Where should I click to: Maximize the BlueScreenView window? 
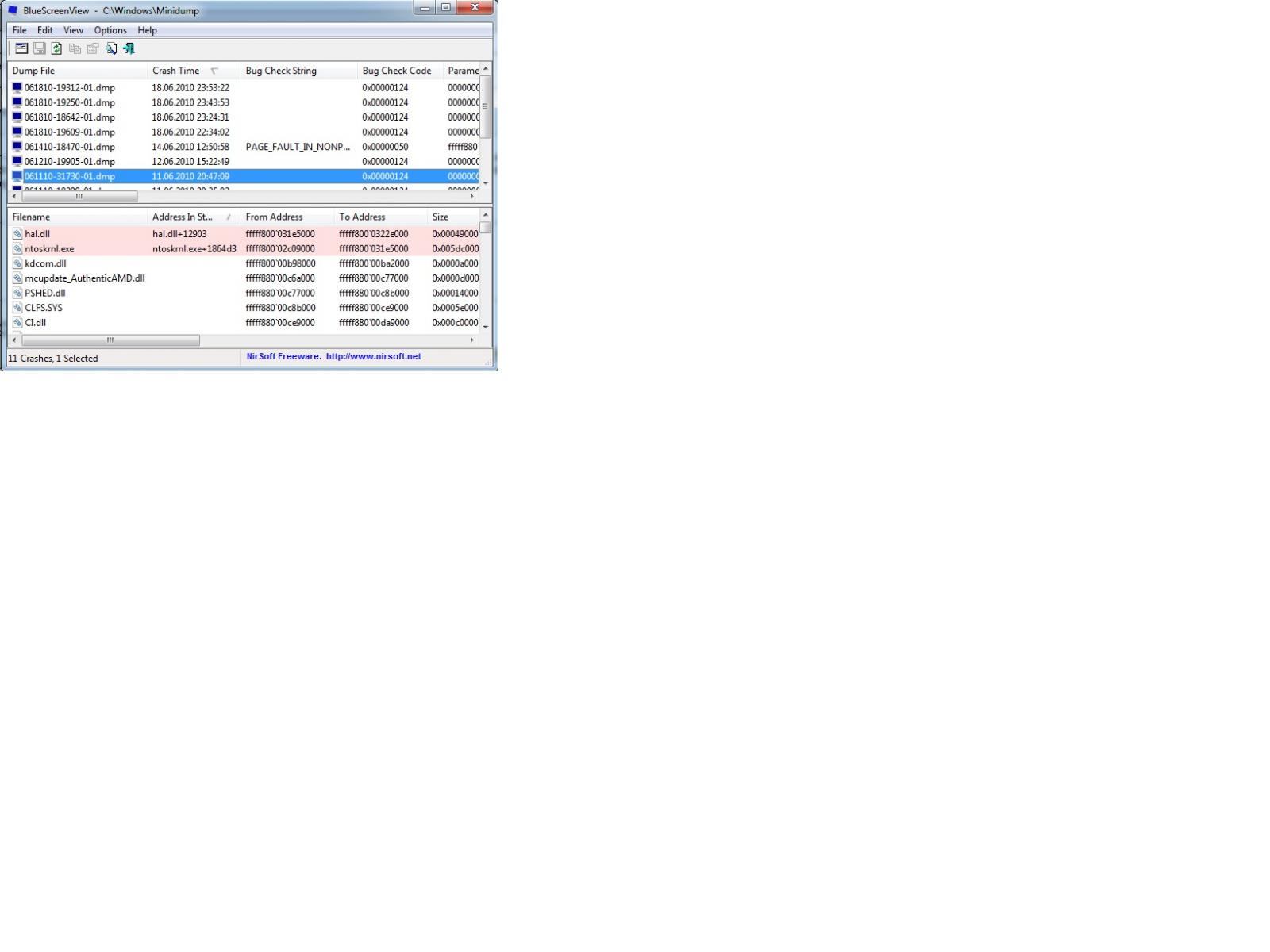[x=446, y=8]
